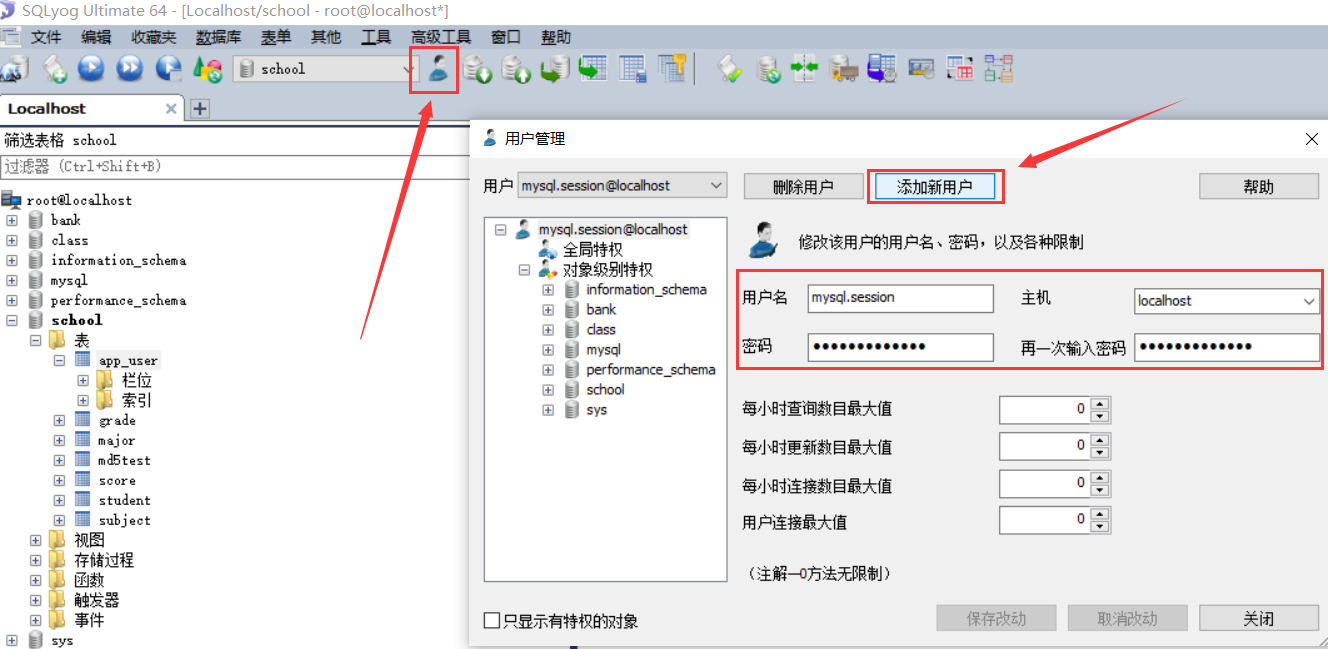Open the User Manager toolbar icon
1328x649 pixels.
437,68
